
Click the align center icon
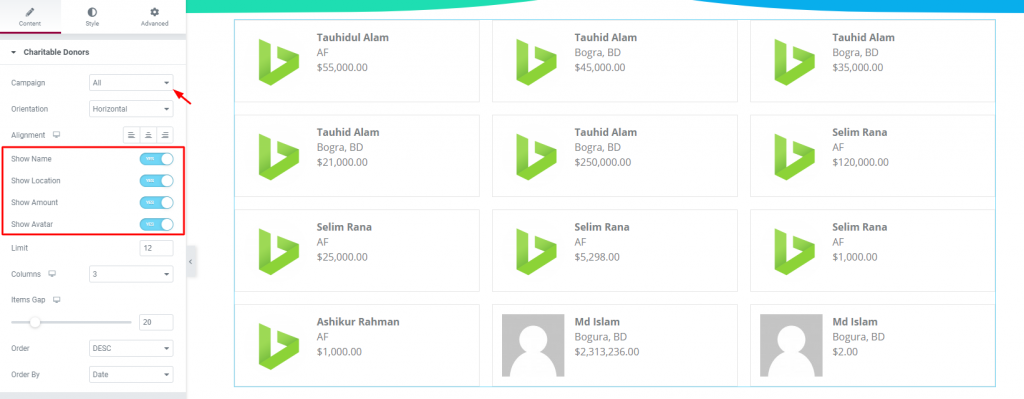tap(148, 135)
